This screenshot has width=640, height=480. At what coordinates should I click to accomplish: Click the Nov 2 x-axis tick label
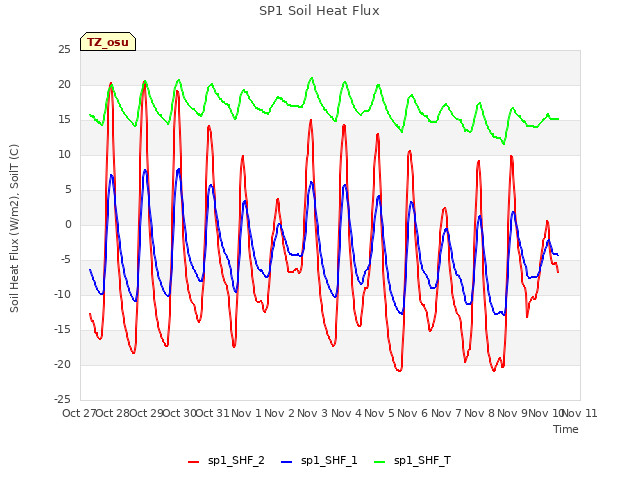pos(280,413)
